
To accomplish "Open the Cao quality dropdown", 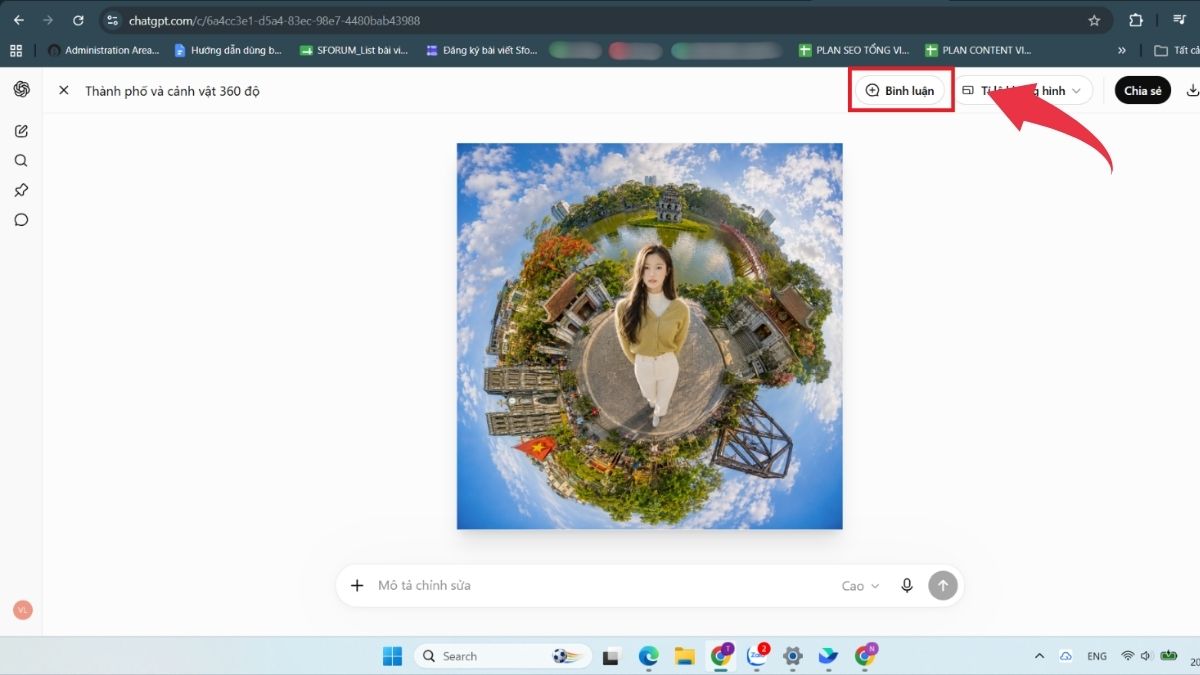I will [860, 586].
